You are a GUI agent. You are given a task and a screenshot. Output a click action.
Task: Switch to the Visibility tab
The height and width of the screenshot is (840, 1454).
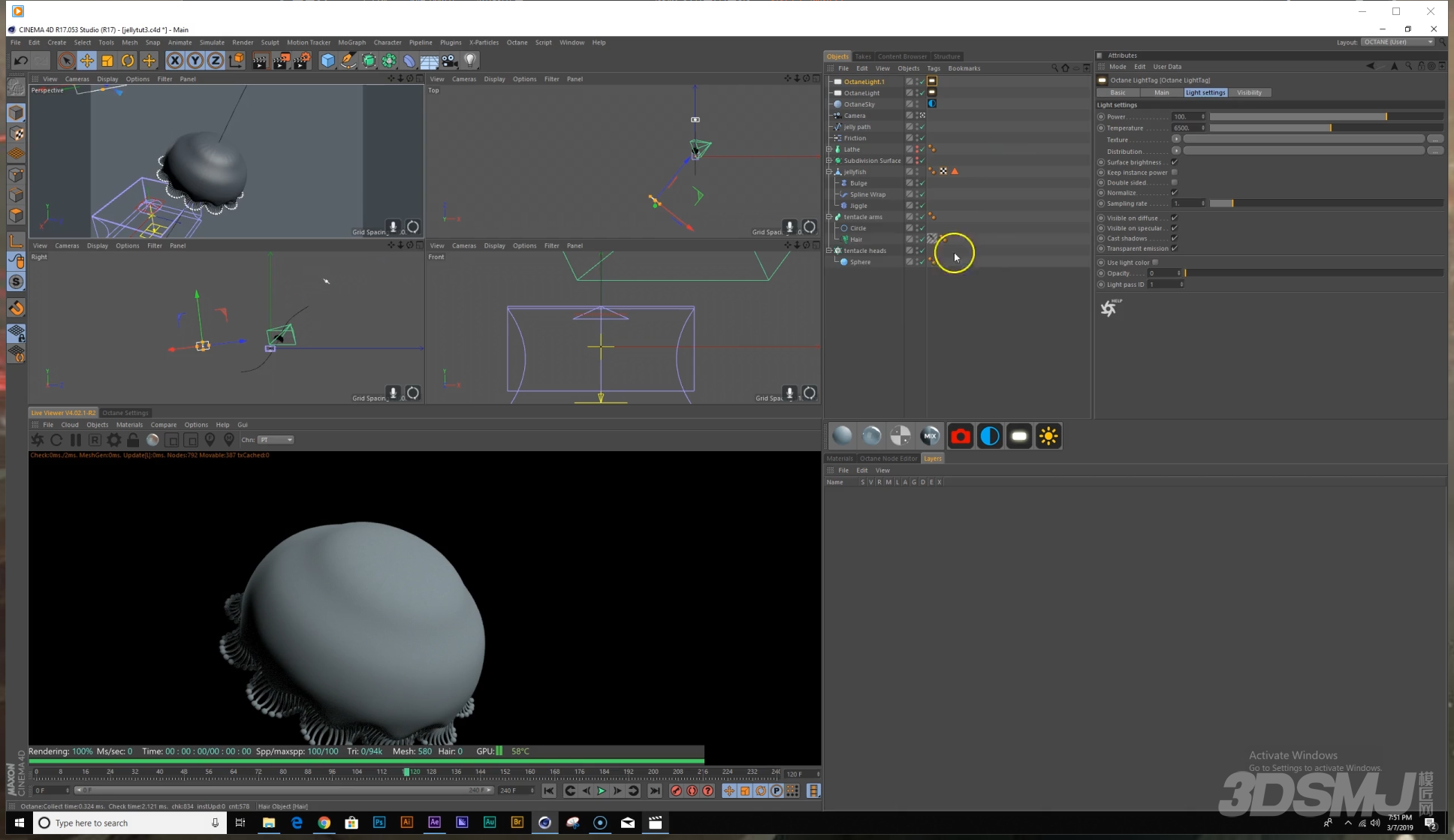tap(1250, 92)
